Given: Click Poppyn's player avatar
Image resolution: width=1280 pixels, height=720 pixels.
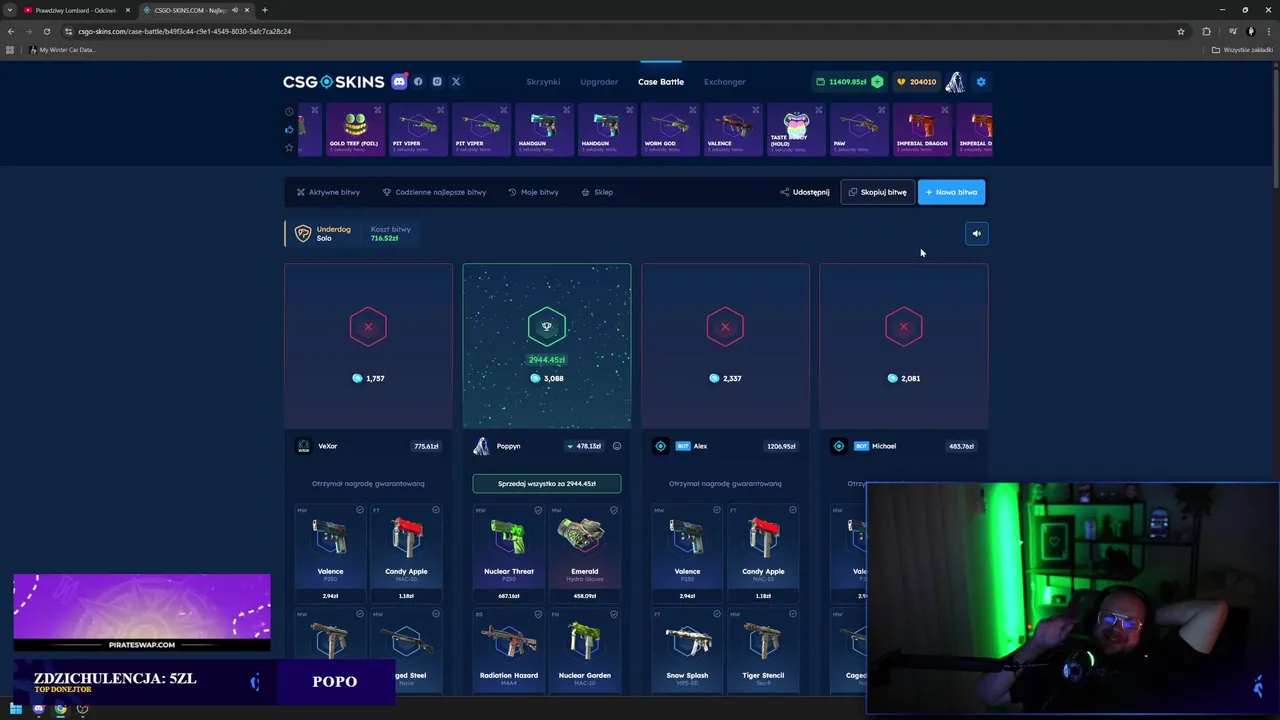Looking at the screenshot, I should [x=482, y=446].
